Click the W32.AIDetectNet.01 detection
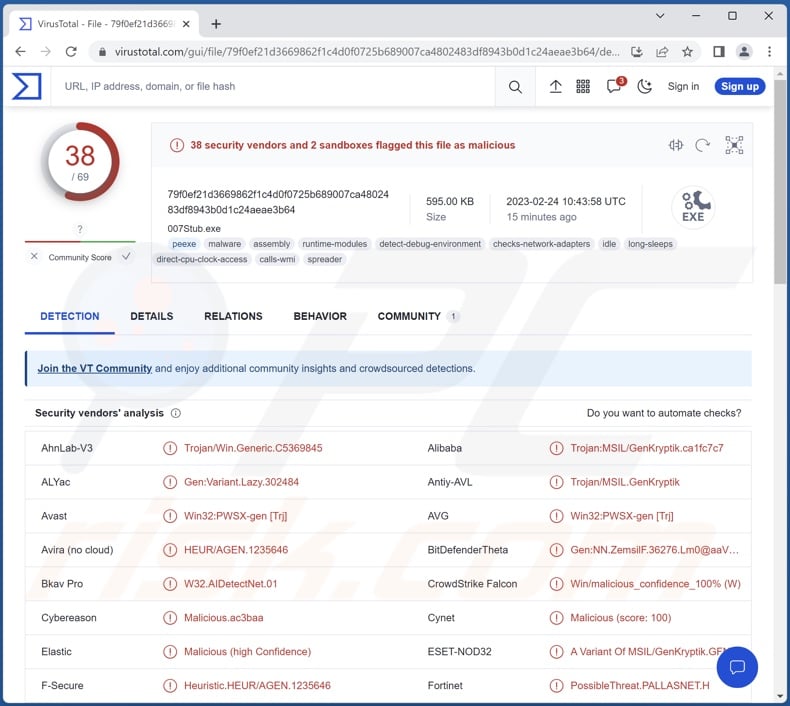790x706 pixels. [230, 584]
